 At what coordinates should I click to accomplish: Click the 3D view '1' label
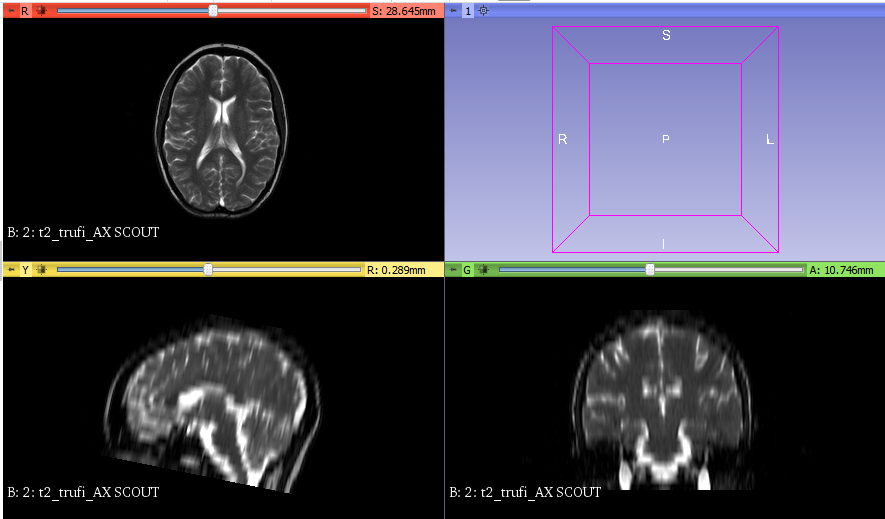pyautogui.click(x=468, y=11)
